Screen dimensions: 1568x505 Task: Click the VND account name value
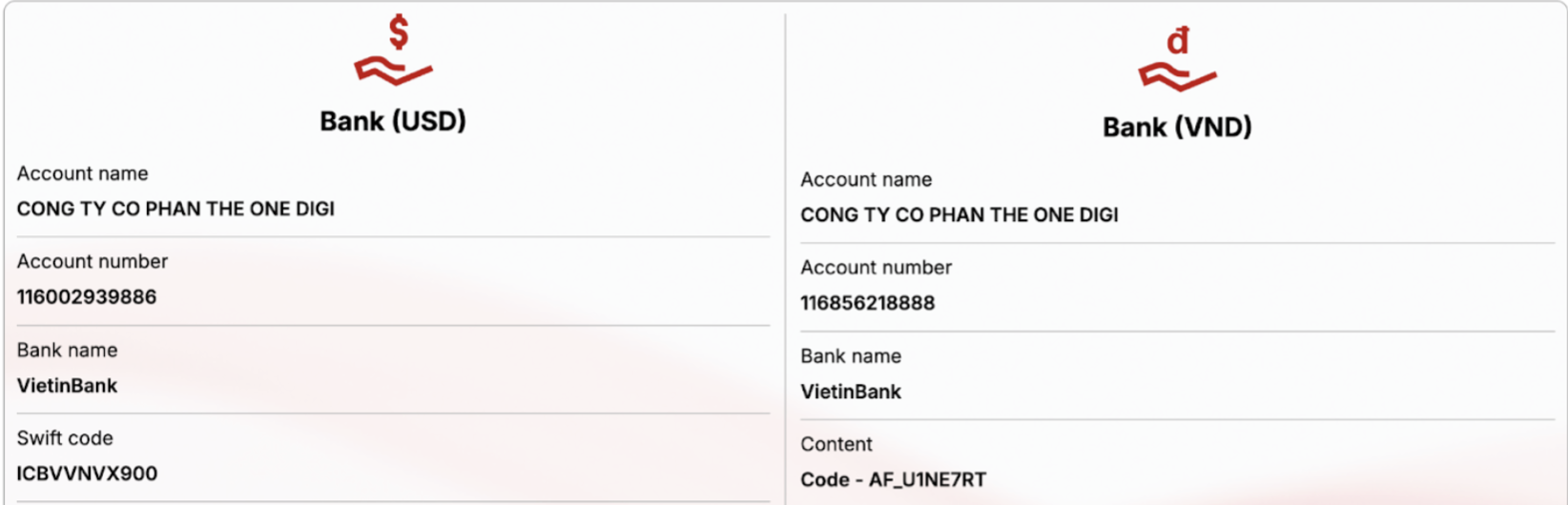pyautogui.click(x=959, y=215)
